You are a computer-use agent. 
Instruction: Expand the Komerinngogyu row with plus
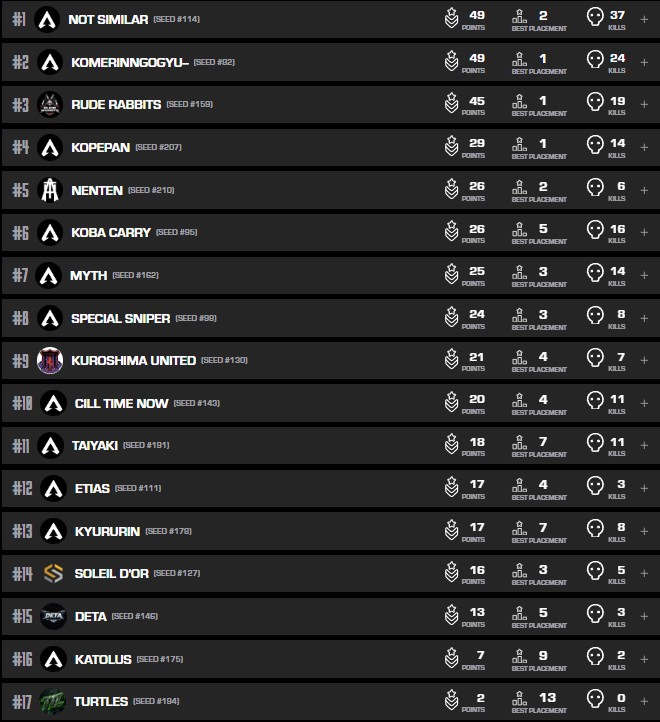coord(644,62)
